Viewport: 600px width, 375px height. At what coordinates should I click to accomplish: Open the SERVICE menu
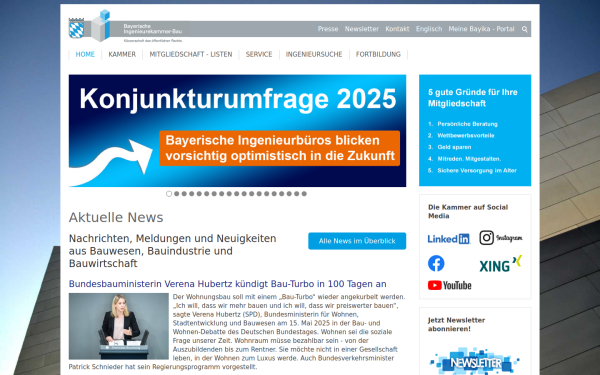click(259, 54)
